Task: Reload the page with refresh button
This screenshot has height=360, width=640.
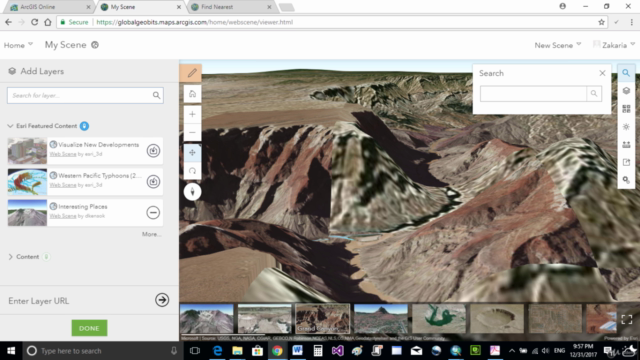Action: coord(35,22)
